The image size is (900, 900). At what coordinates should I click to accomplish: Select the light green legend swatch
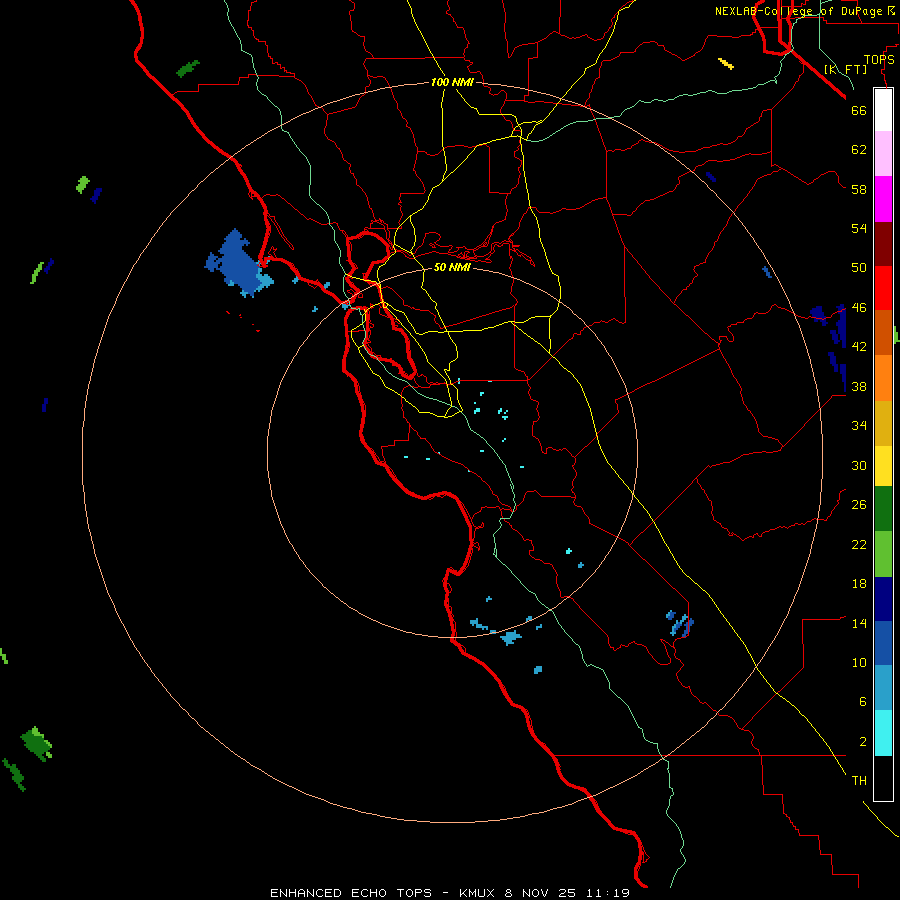[883, 554]
